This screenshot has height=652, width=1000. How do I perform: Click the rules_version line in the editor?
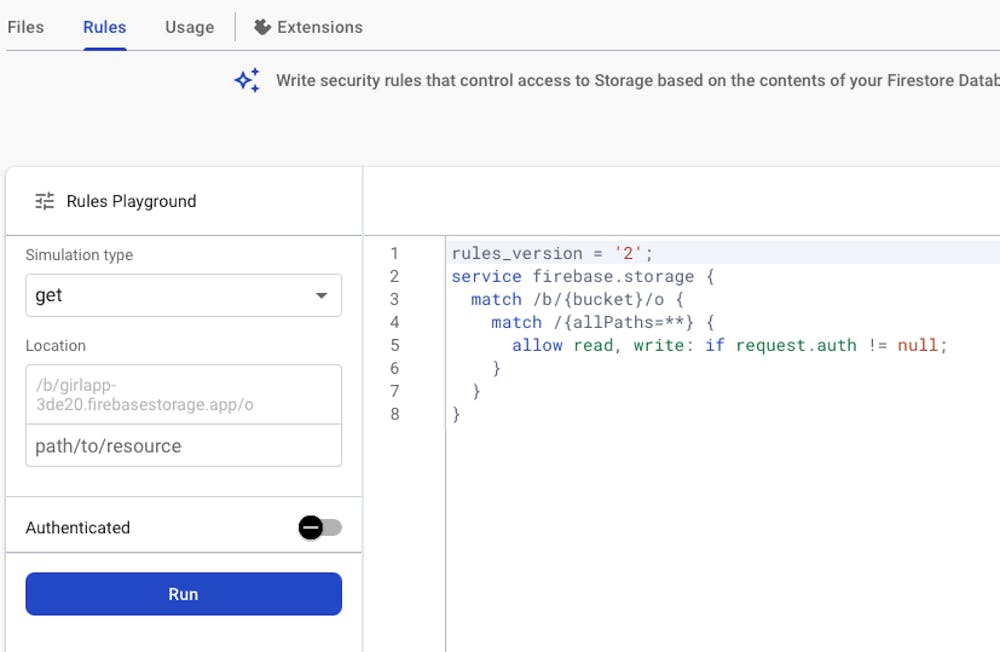(552, 253)
